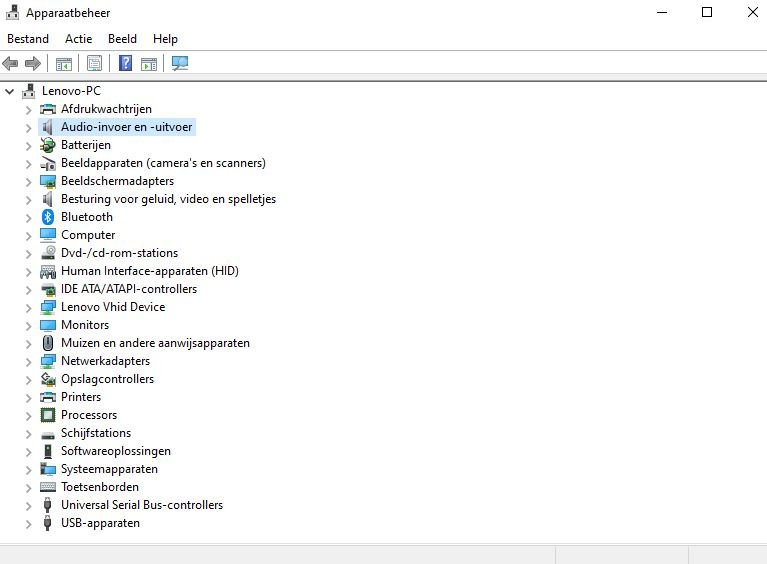Click the Opslagcontrollers icon

pyautogui.click(x=48, y=379)
